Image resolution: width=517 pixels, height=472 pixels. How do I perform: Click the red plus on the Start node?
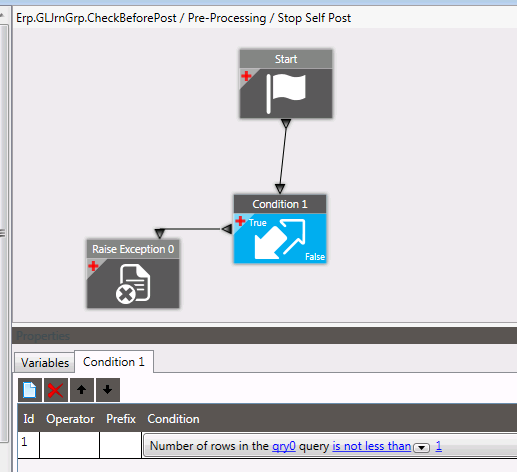coord(246,76)
